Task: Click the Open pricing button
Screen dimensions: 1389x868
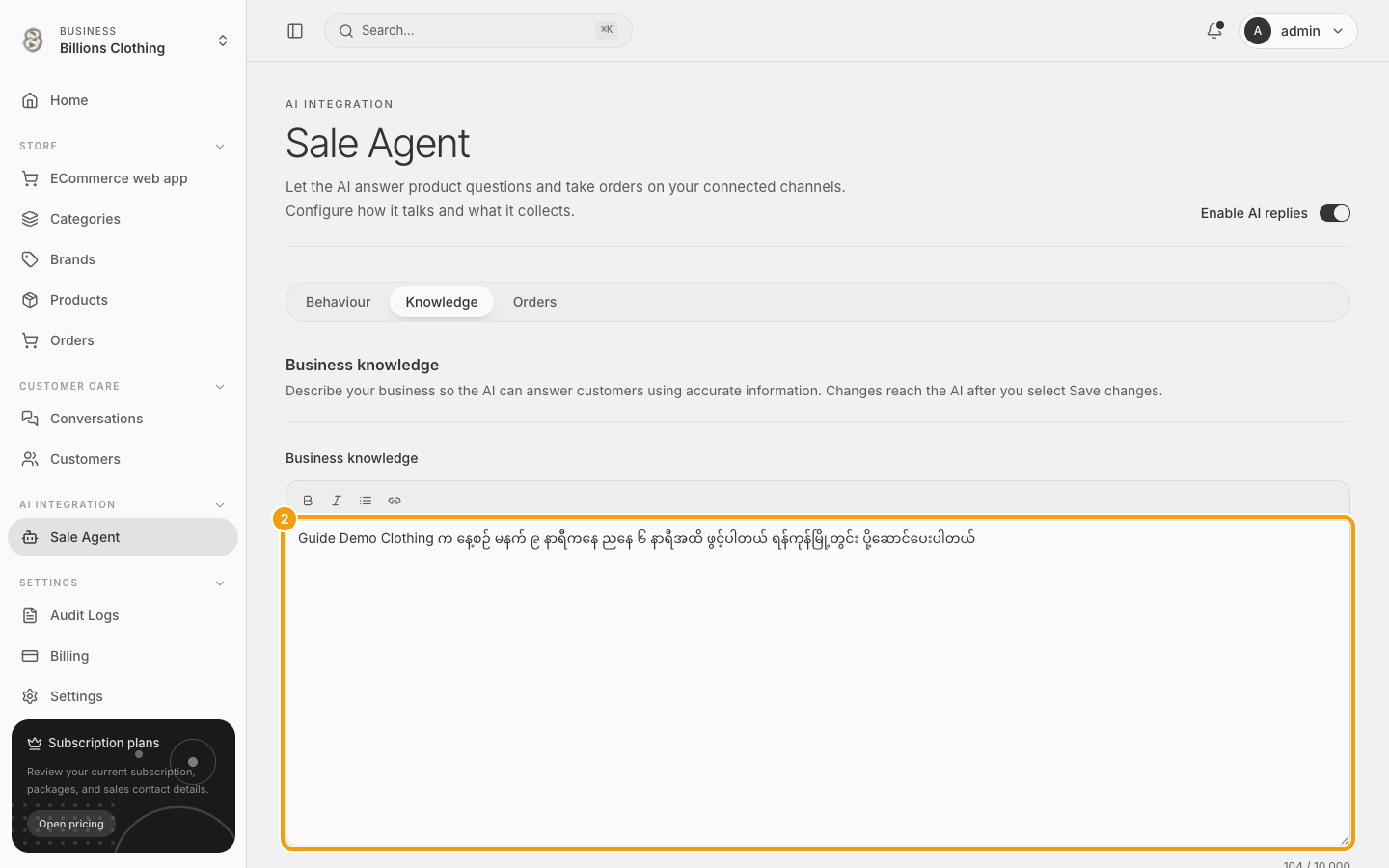Action: pyautogui.click(x=71, y=824)
